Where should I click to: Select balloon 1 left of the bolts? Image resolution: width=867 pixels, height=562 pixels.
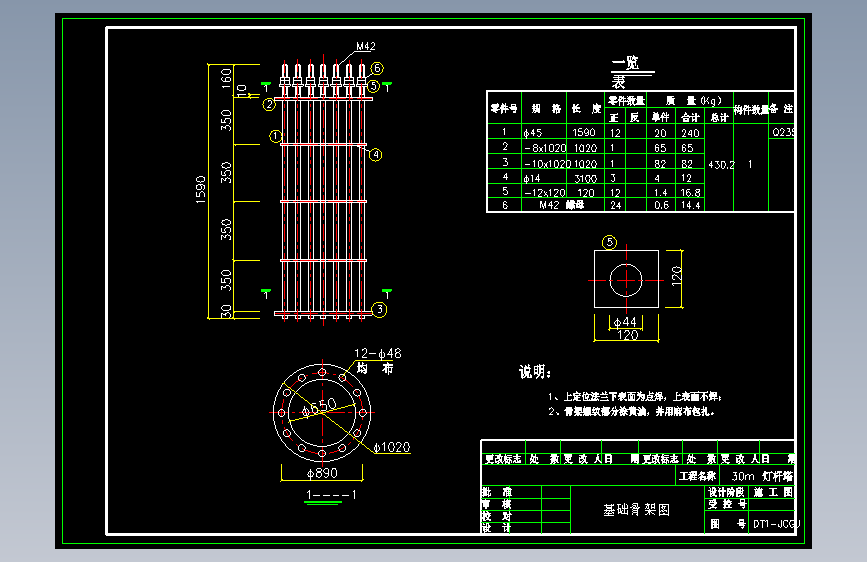[x=275, y=136]
